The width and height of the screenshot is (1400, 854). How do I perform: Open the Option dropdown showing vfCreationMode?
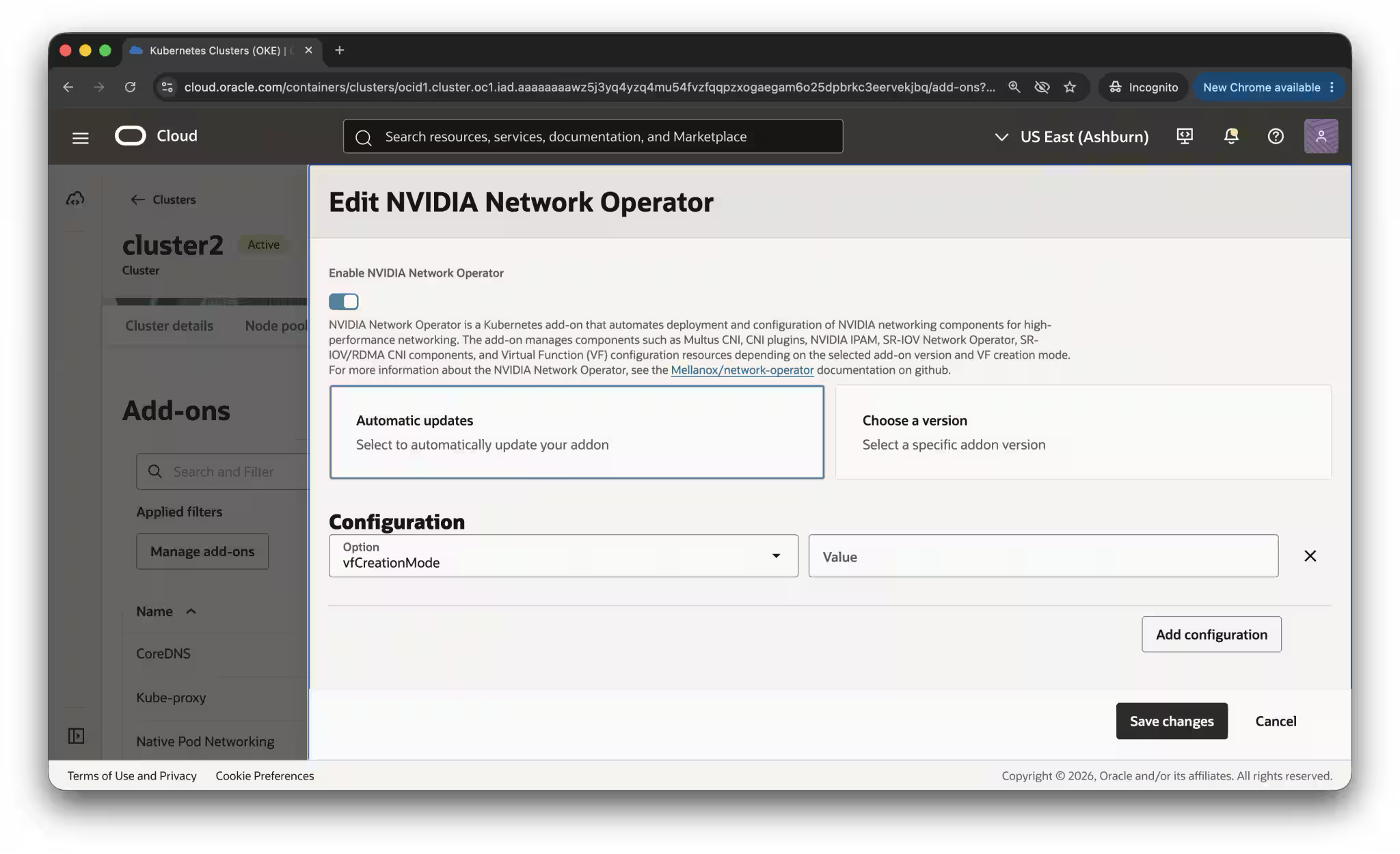[563, 556]
